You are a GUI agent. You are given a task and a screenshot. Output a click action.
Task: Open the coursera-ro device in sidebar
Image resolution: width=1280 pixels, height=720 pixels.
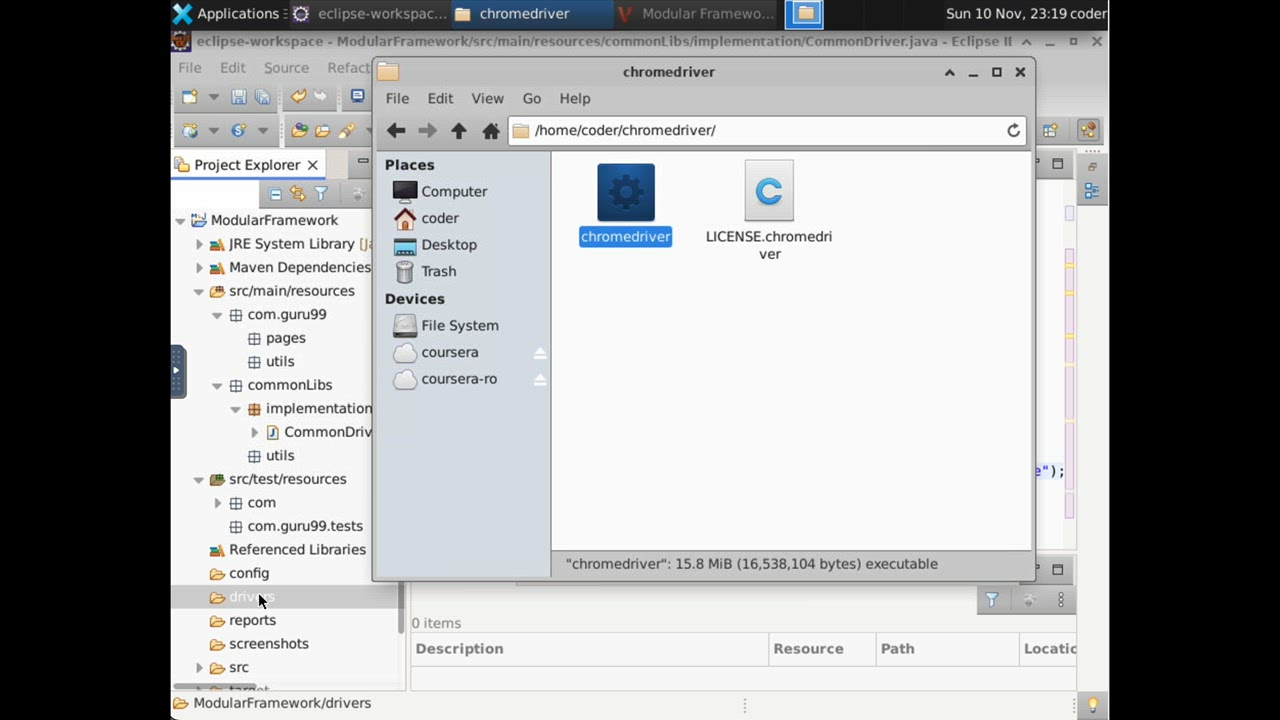coord(459,379)
